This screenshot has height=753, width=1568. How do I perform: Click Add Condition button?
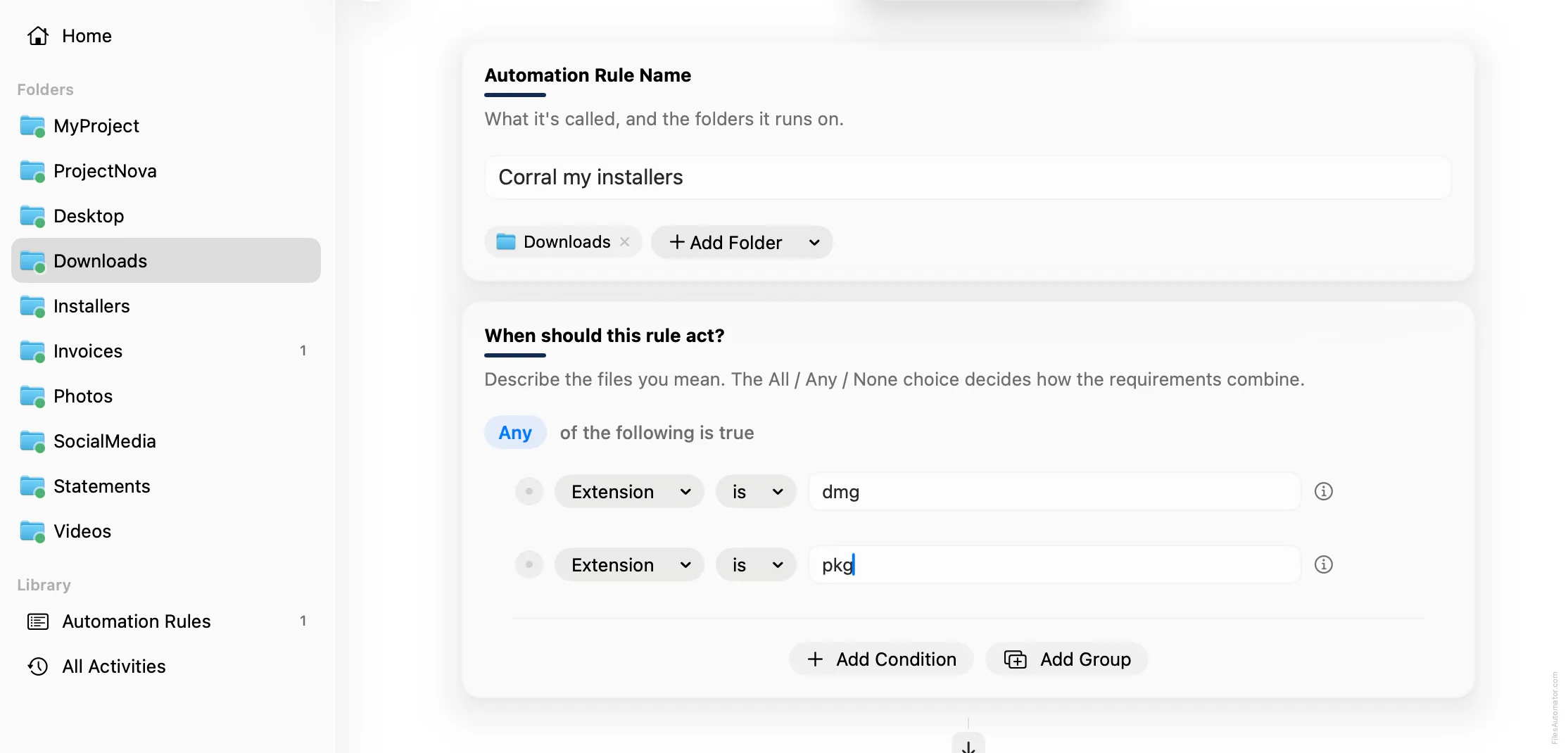[x=881, y=659]
